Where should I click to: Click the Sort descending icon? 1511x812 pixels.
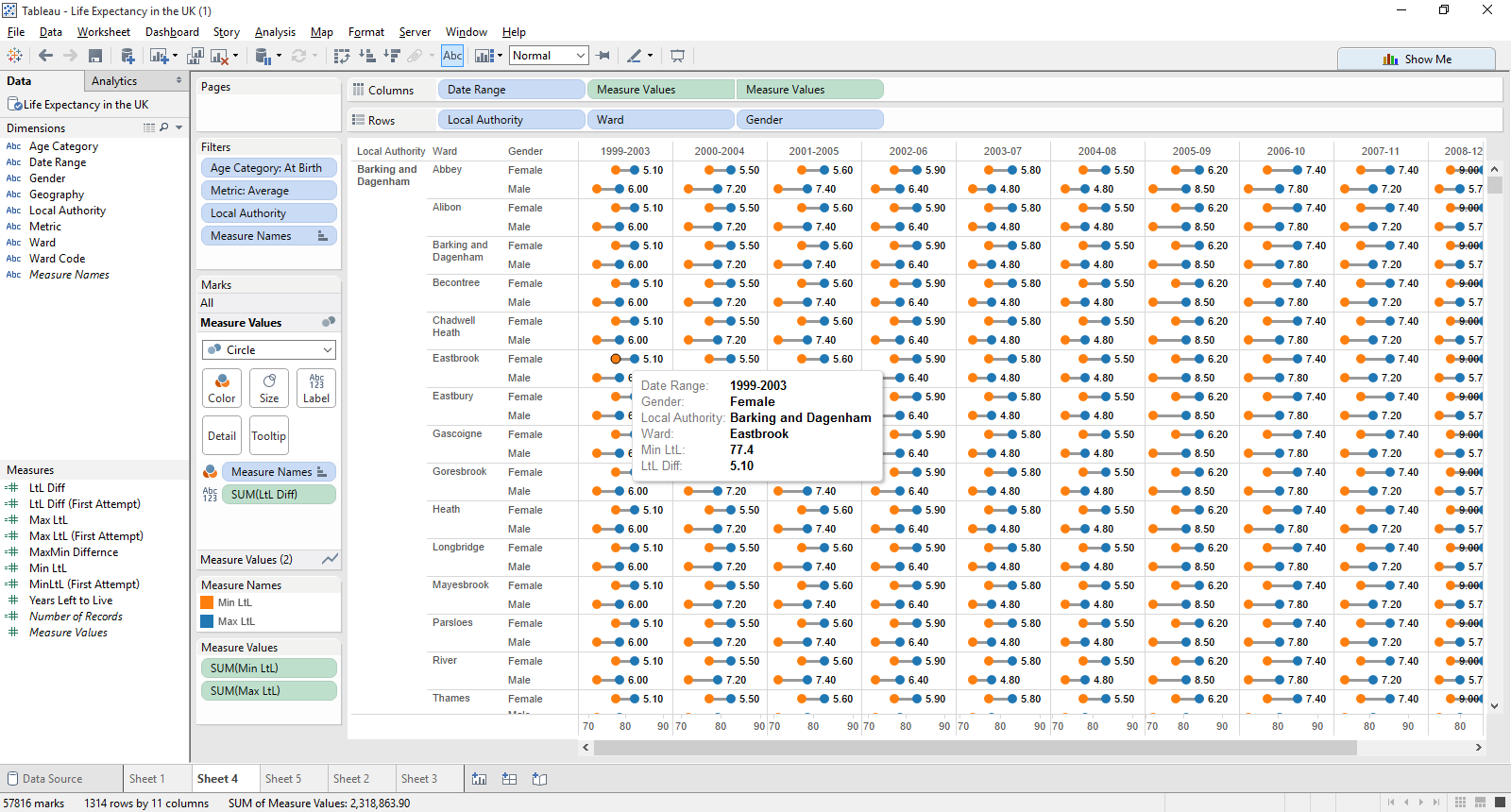click(392, 56)
